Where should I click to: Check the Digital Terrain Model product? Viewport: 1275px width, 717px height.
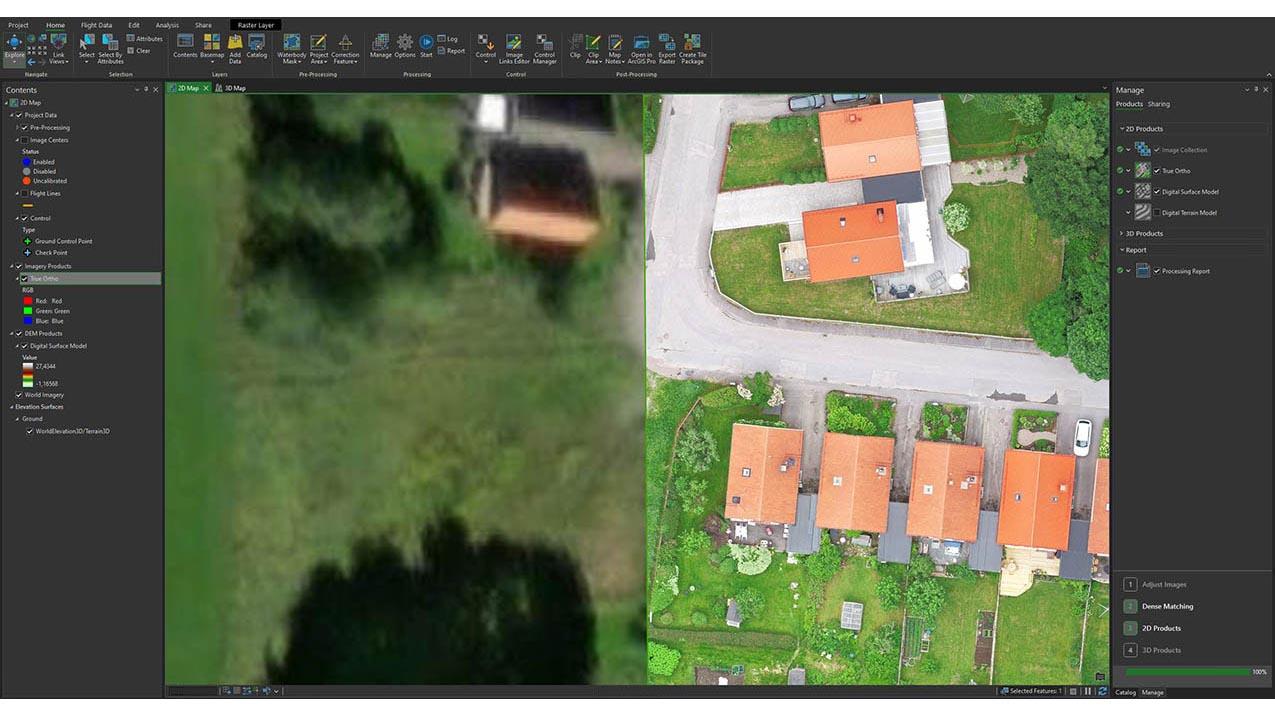(x=1157, y=213)
